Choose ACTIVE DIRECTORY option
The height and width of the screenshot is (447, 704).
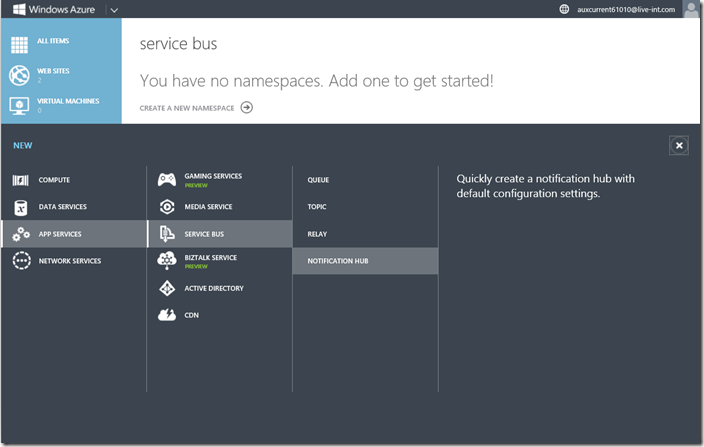214,289
